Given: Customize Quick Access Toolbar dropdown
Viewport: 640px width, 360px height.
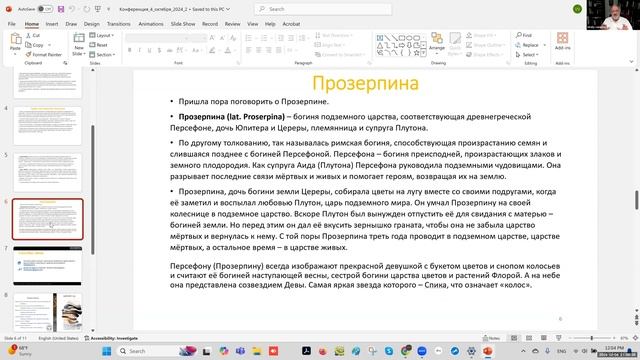Looking at the screenshot, I should coord(109,9).
